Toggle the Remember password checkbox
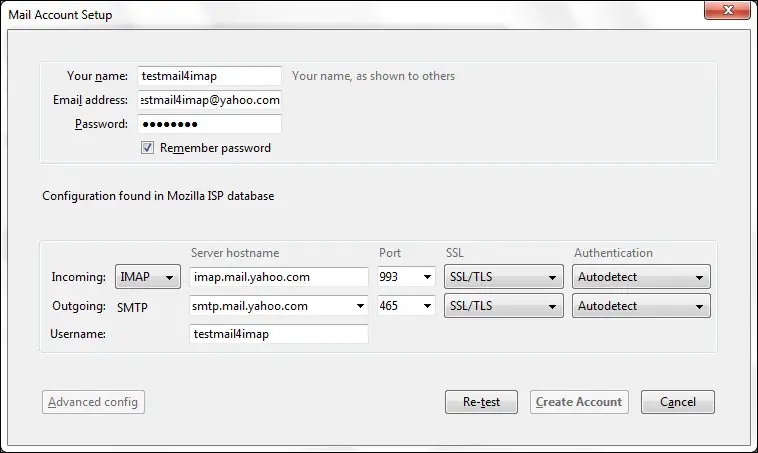 pos(147,147)
